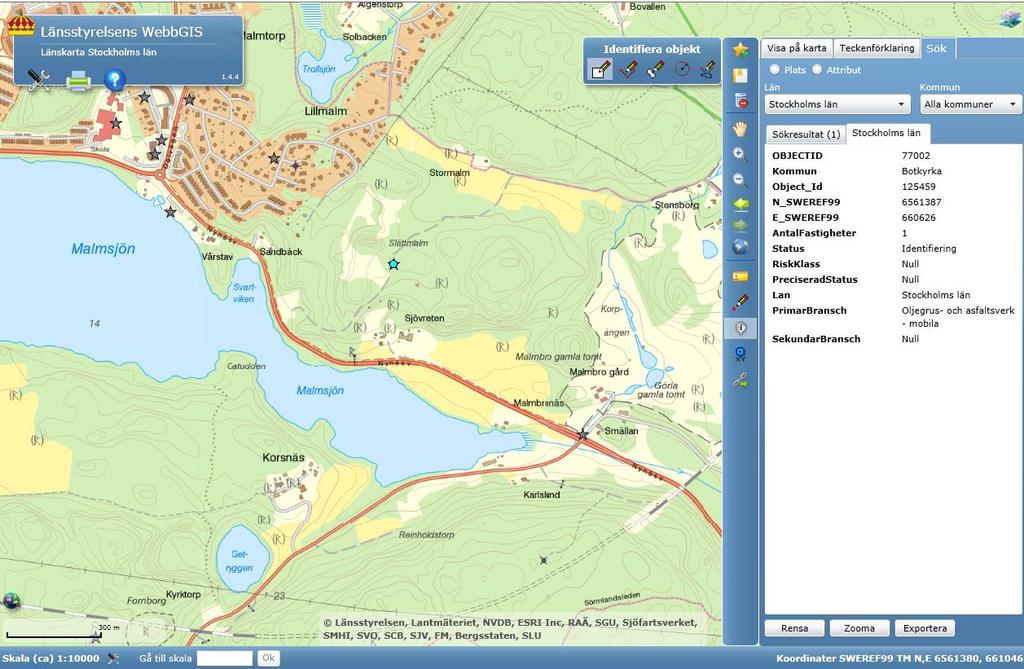Open the Kommun dropdown Alla kommuner
The width and height of the screenshot is (1024, 669).
(970, 104)
